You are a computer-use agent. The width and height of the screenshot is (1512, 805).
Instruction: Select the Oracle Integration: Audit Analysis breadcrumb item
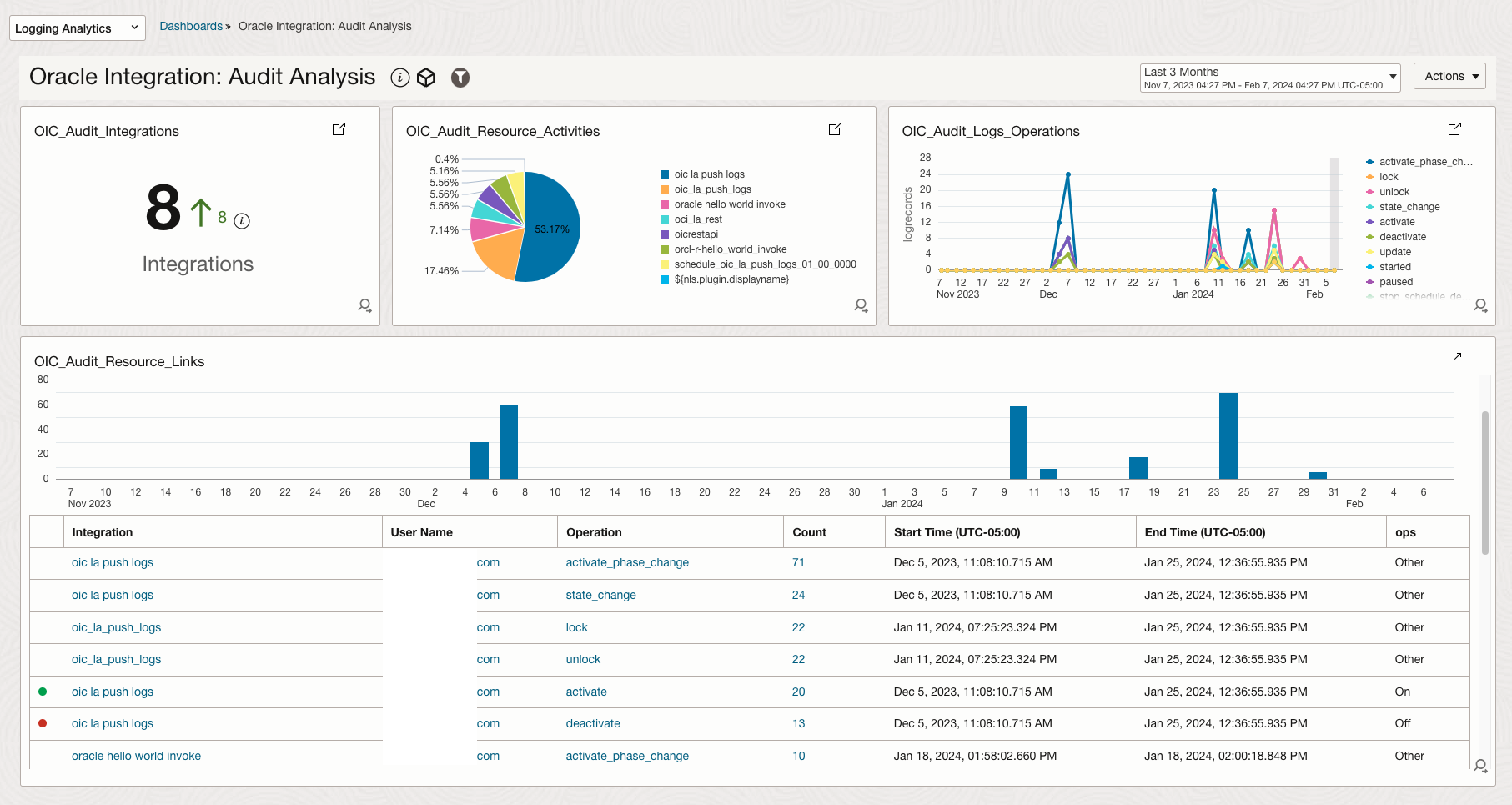[324, 26]
